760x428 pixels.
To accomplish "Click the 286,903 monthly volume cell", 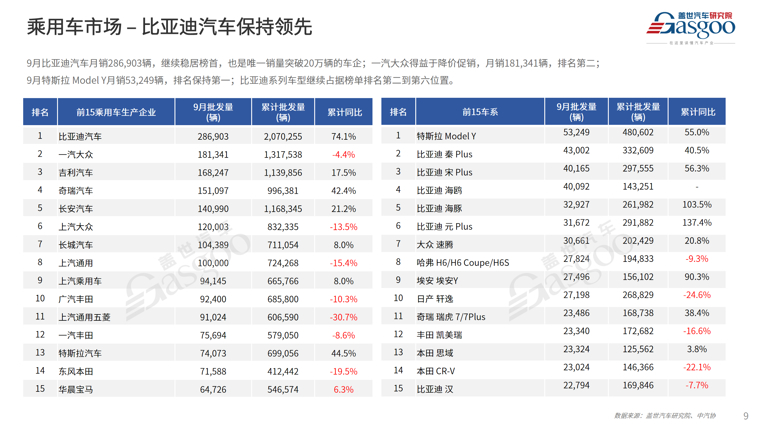I will (x=213, y=137).
